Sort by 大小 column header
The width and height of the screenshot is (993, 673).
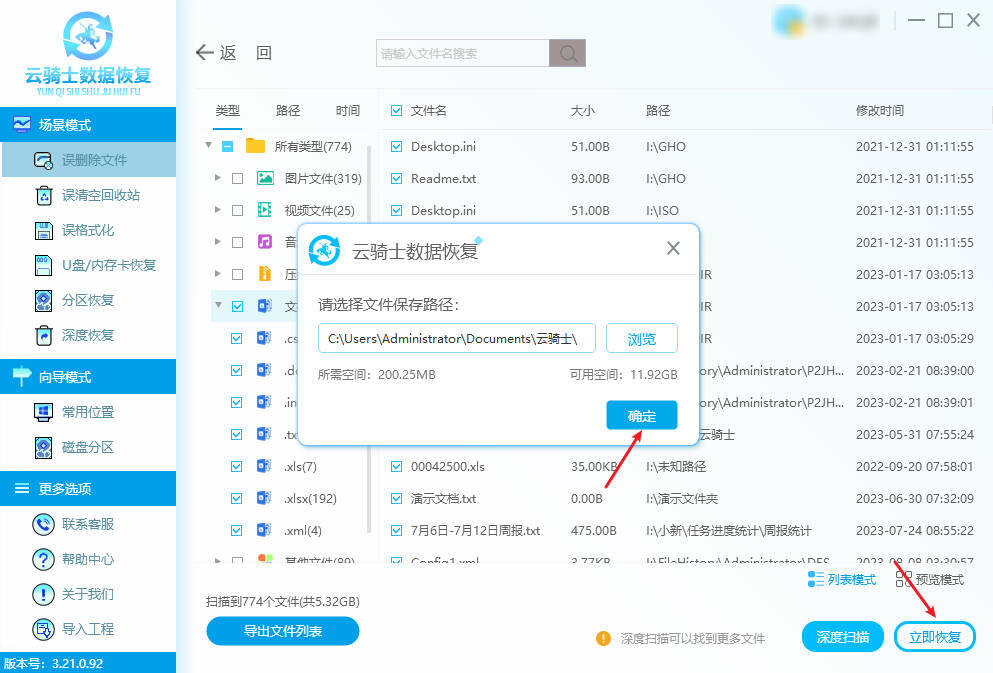pos(583,111)
